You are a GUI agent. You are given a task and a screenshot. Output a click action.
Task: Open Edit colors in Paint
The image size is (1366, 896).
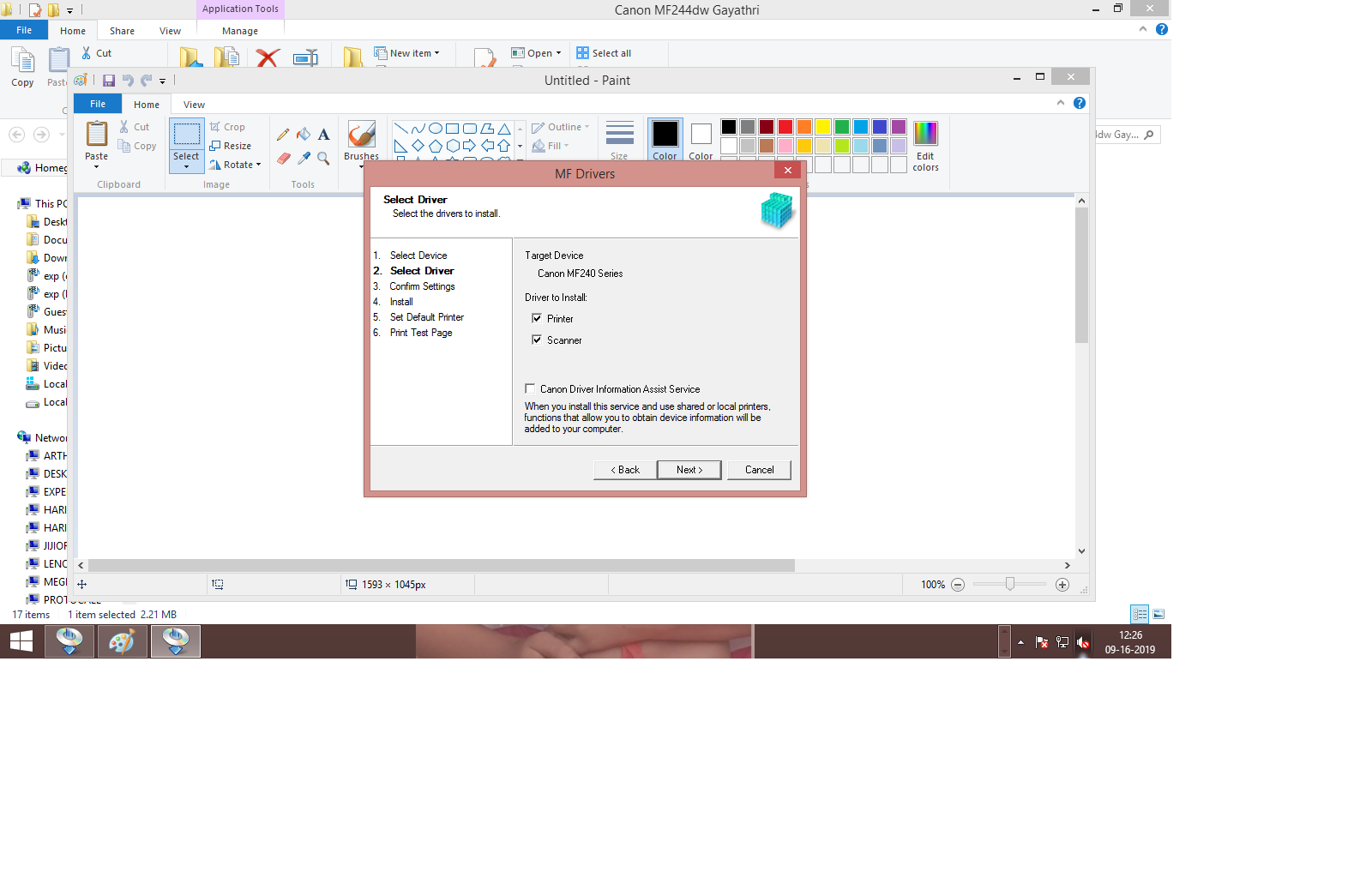tap(925, 146)
